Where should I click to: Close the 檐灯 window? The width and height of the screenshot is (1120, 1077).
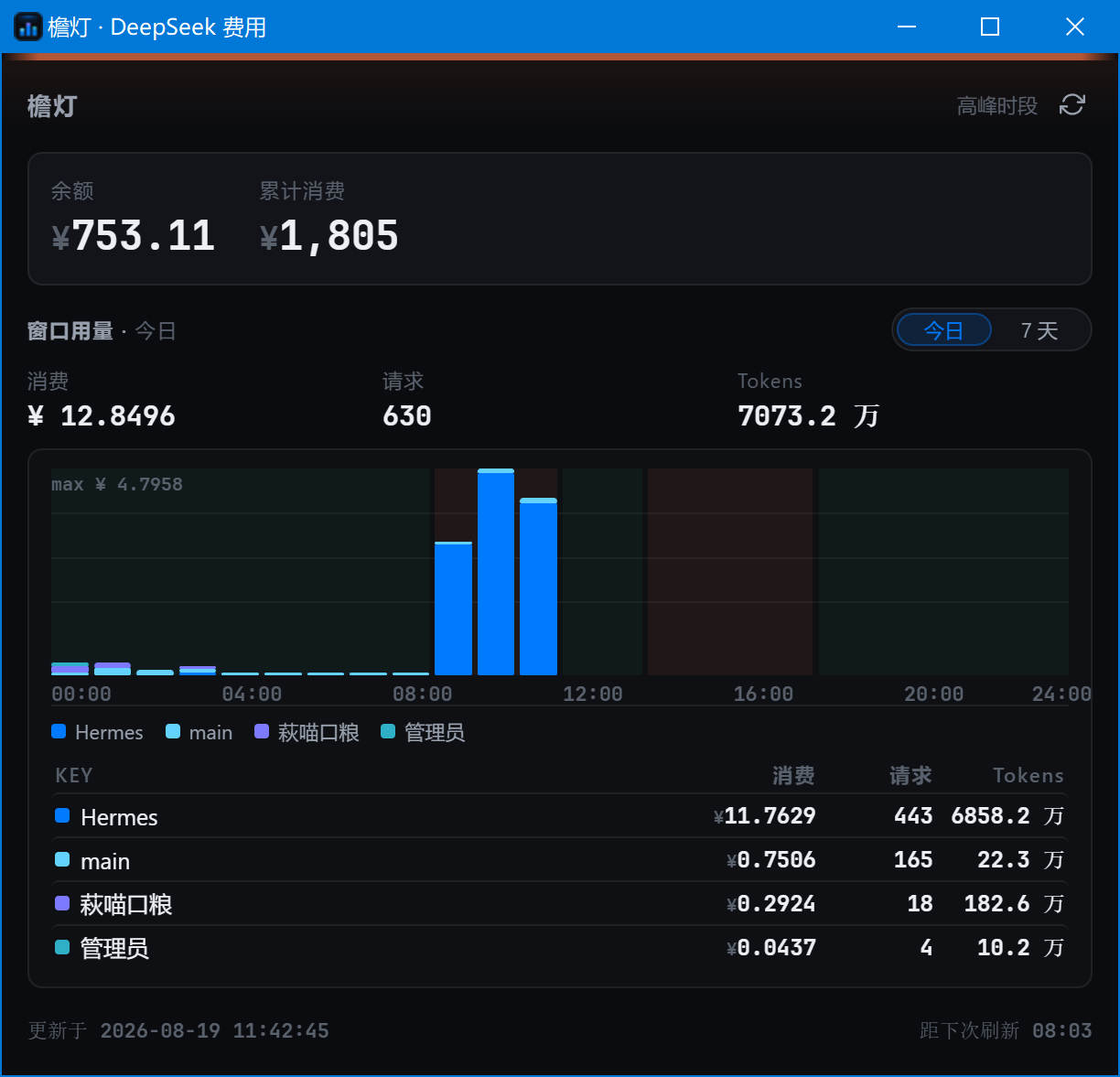click(x=1075, y=27)
